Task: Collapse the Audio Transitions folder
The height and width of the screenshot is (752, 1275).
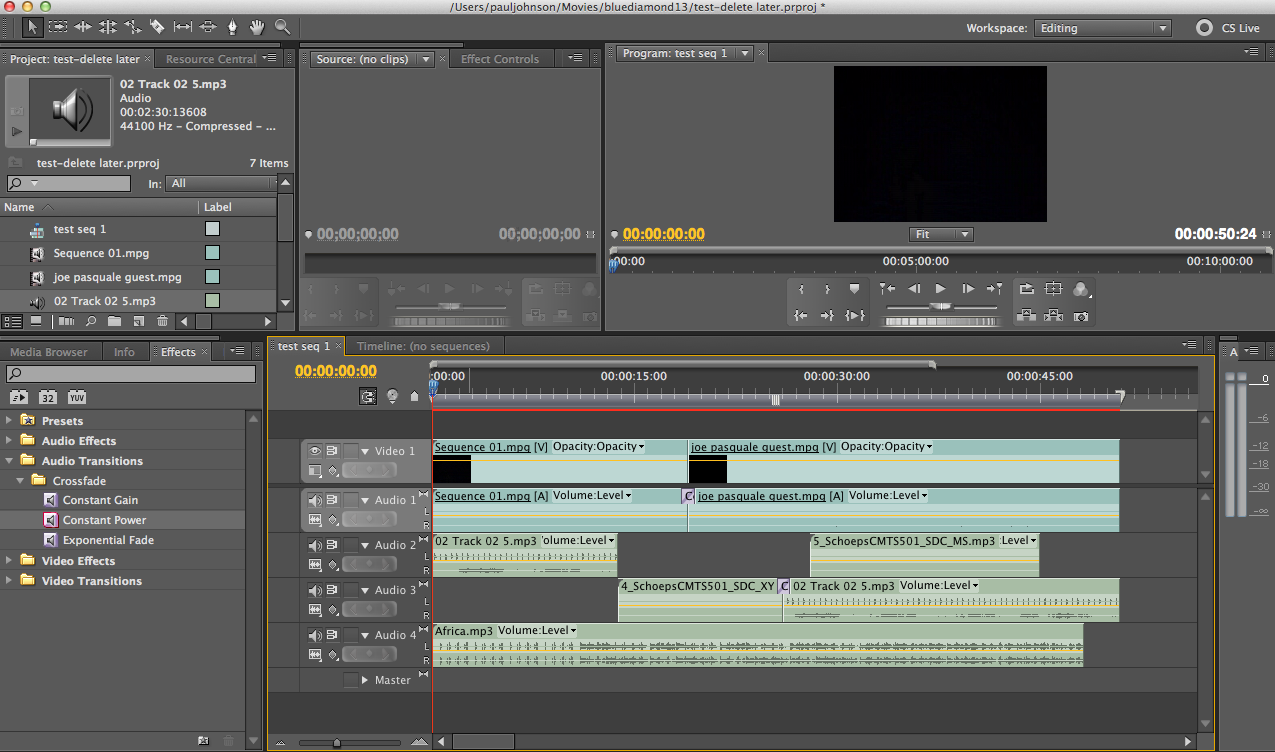Action: click(9, 461)
